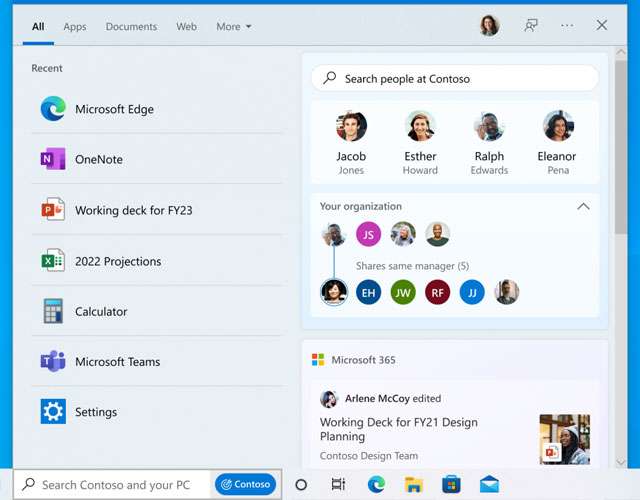Click the vertical scrollbar thumb

621,147
